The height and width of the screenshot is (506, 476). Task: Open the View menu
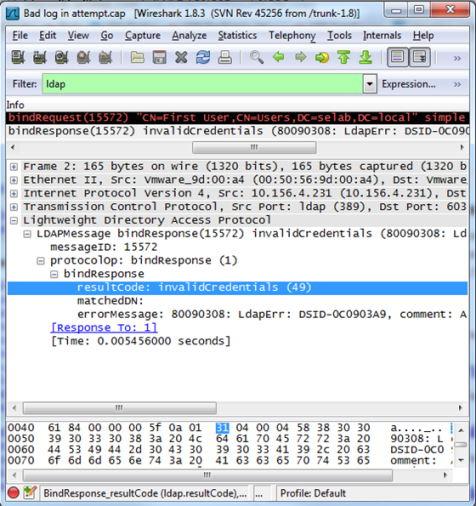[x=78, y=35]
